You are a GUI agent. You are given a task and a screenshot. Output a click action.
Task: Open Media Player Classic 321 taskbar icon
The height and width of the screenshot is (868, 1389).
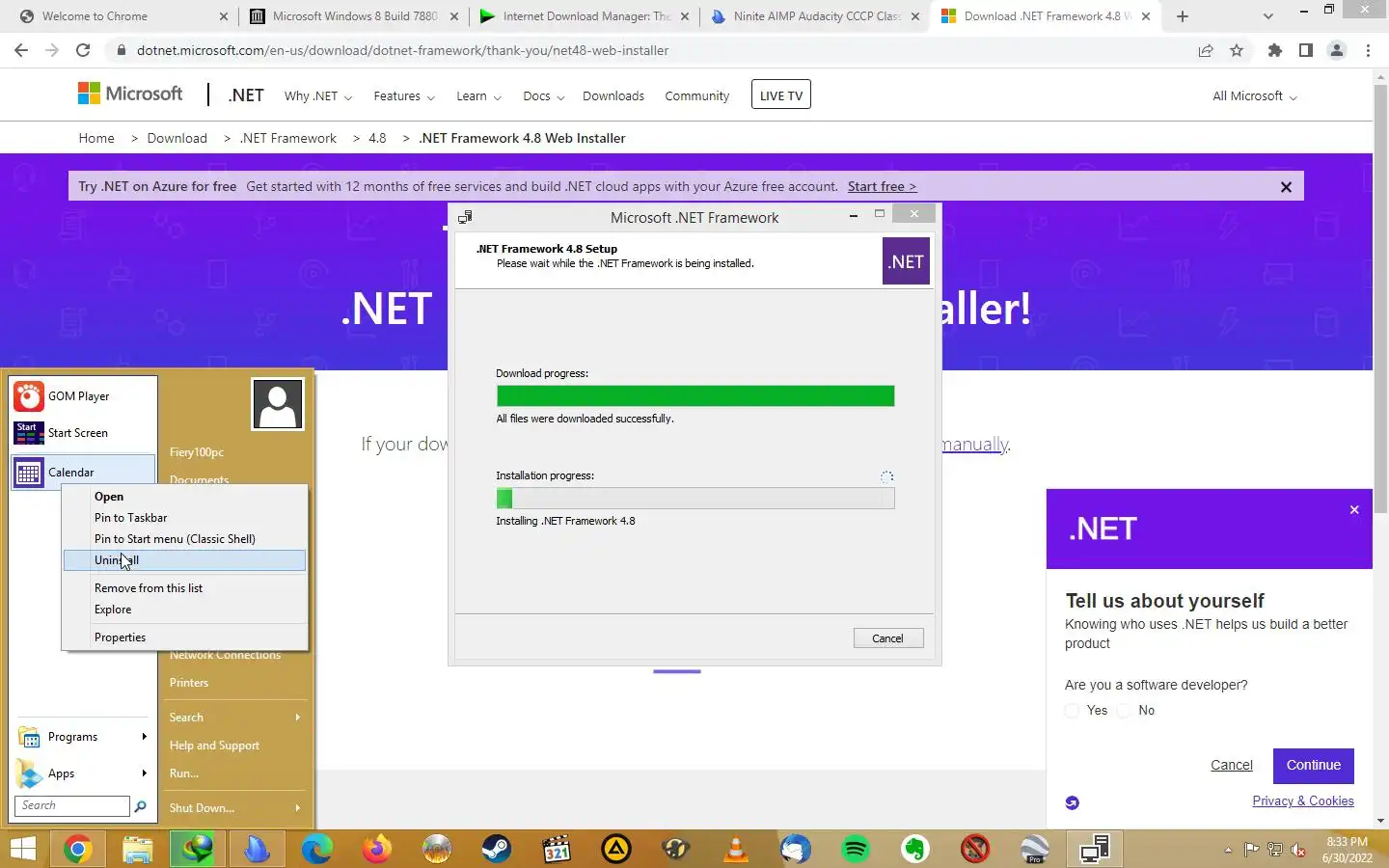pyautogui.click(x=557, y=850)
